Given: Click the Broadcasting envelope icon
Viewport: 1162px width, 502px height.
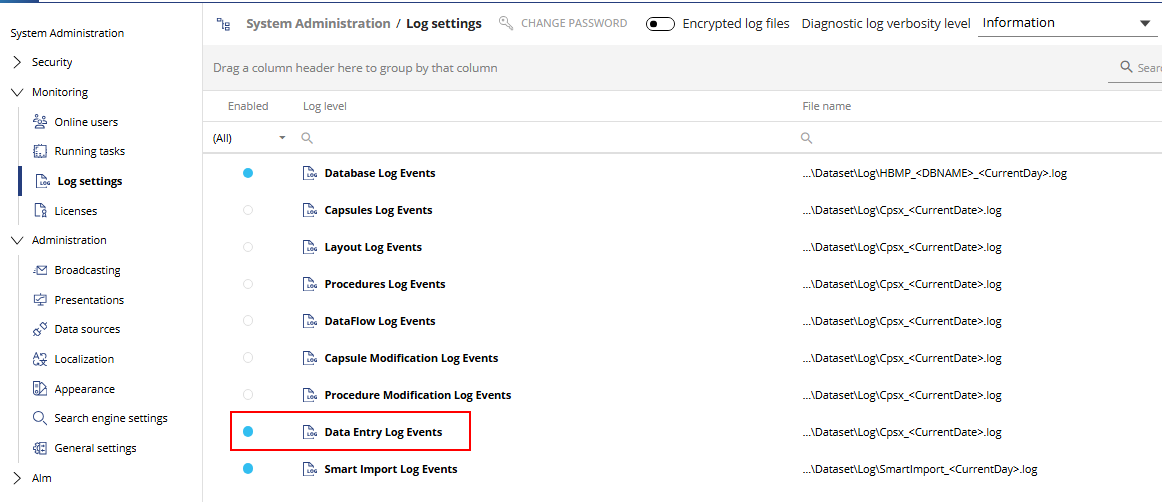Looking at the screenshot, I should [41, 270].
